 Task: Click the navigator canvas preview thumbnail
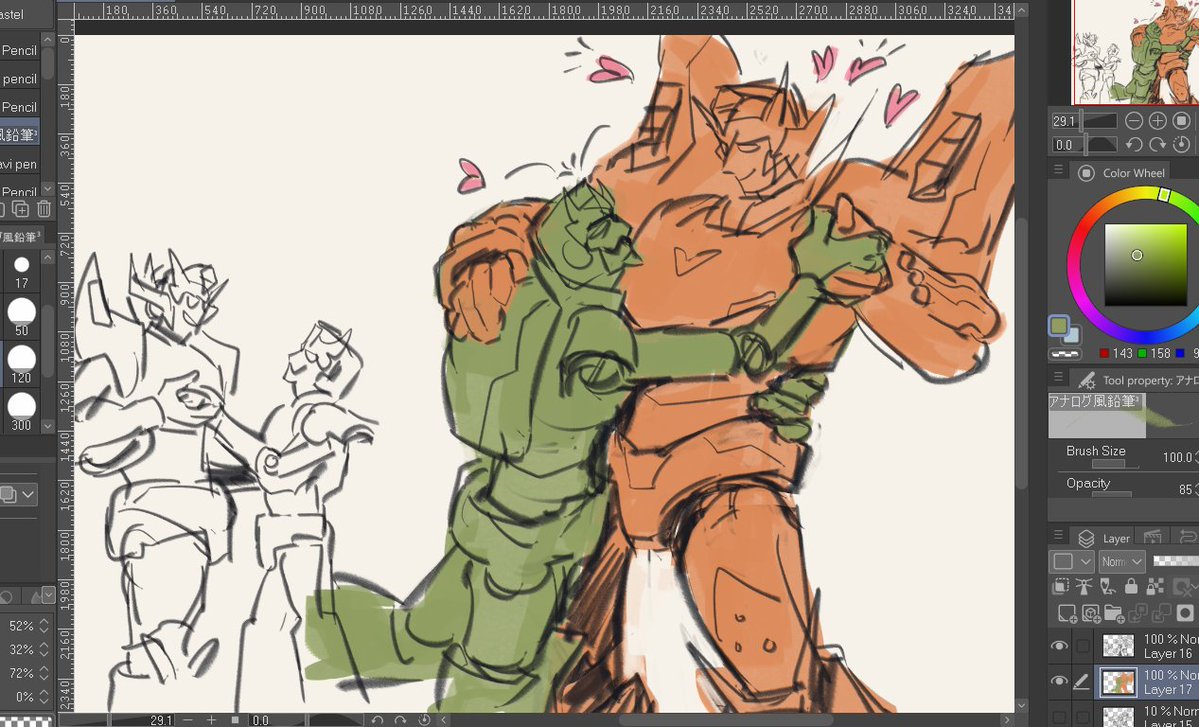point(1136,52)
